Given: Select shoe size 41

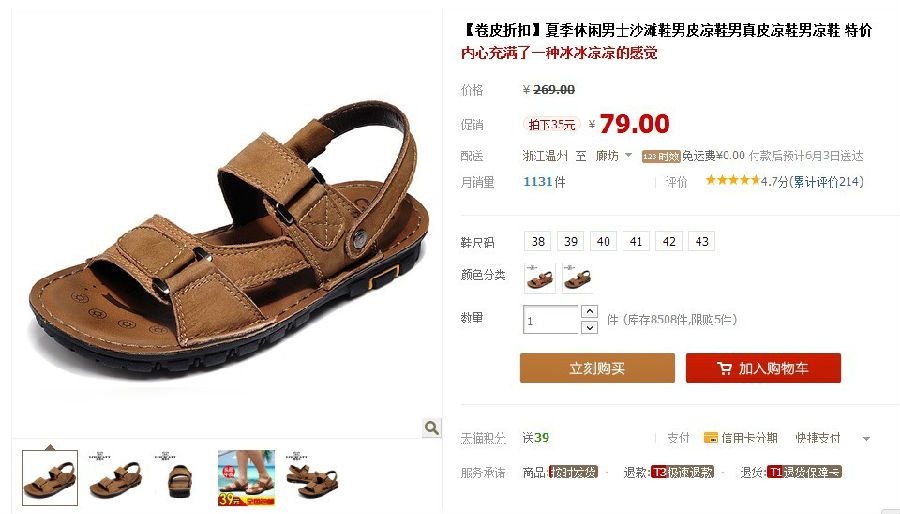Looking at the screenshot, I should tap(636, 242).
